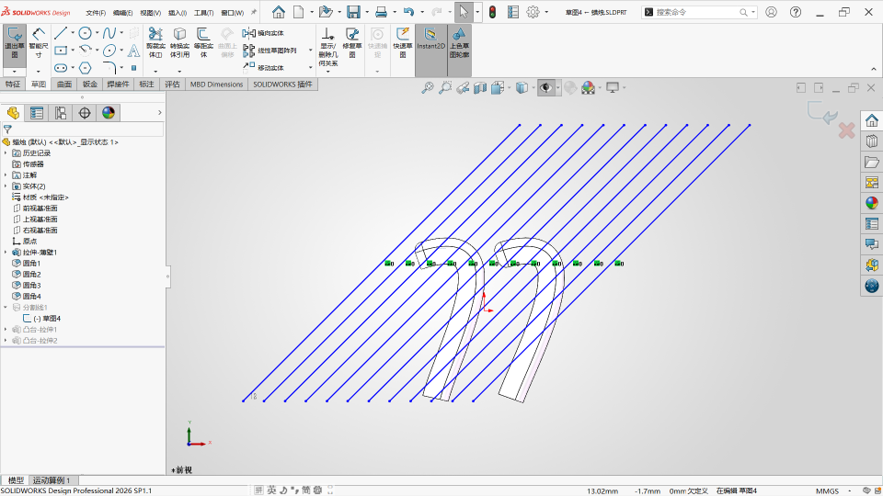Click the feature tree filter field
This screenshot has height=496, width=883.
83,129
